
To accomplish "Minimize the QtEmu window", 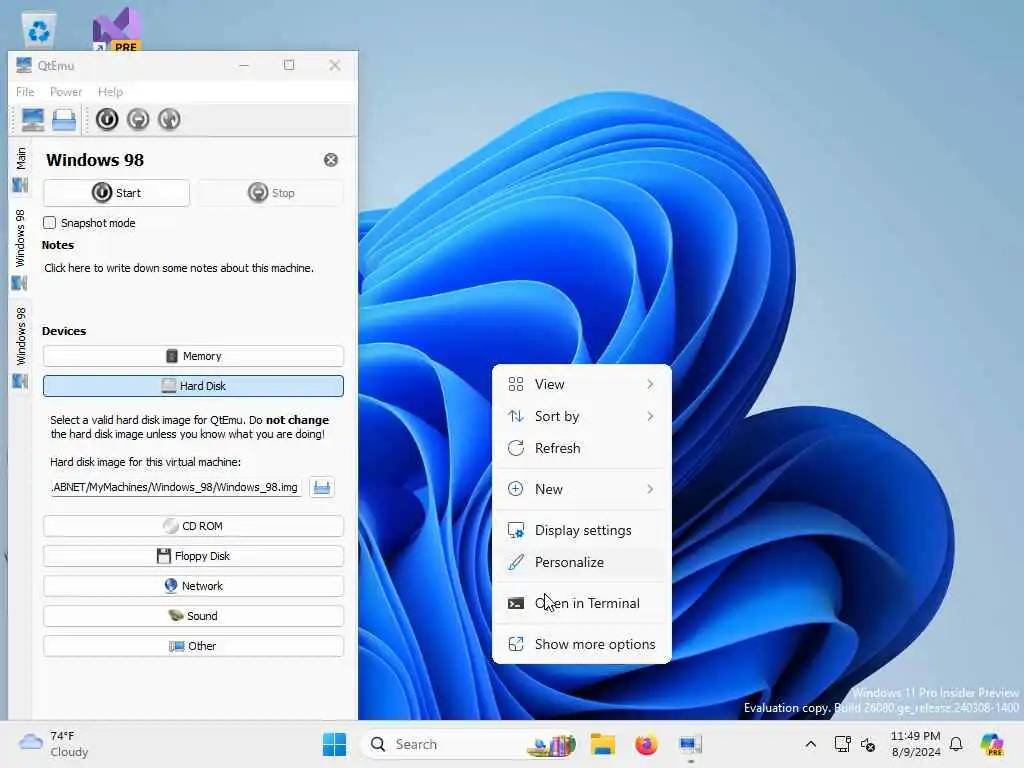I will (244, 65).
